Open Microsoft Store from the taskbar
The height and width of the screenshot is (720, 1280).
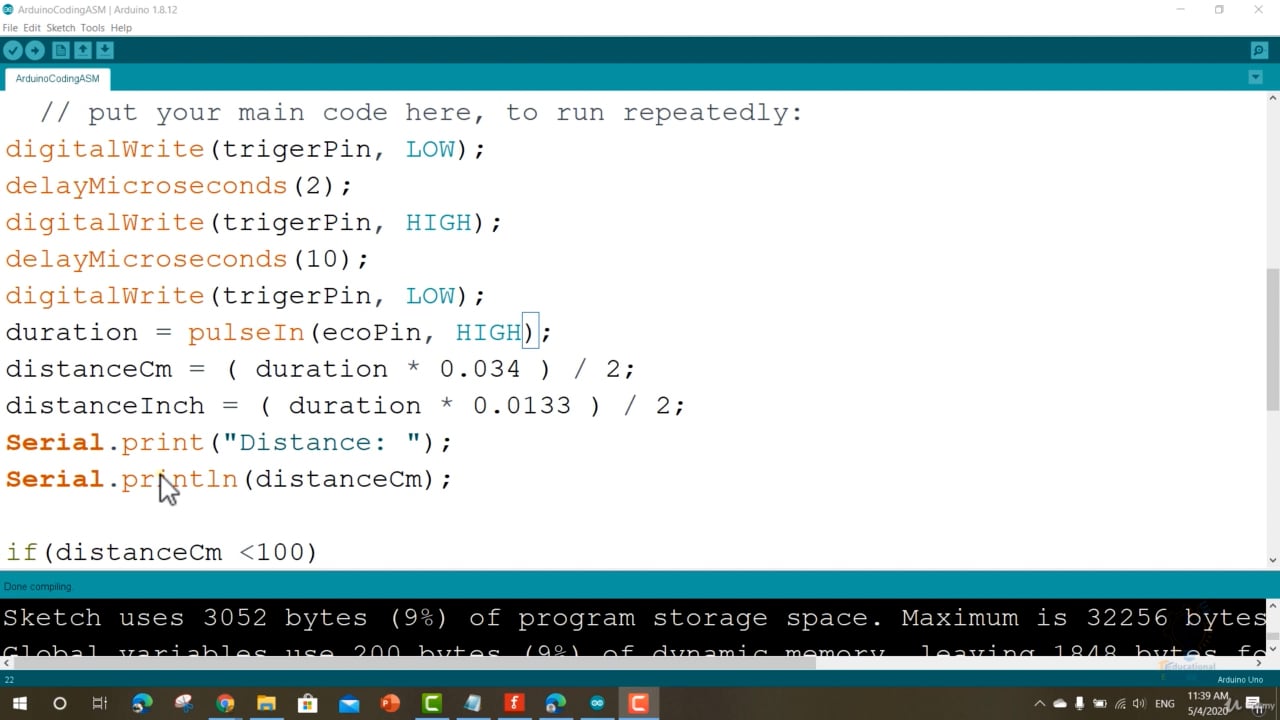[x=308, y=704]
